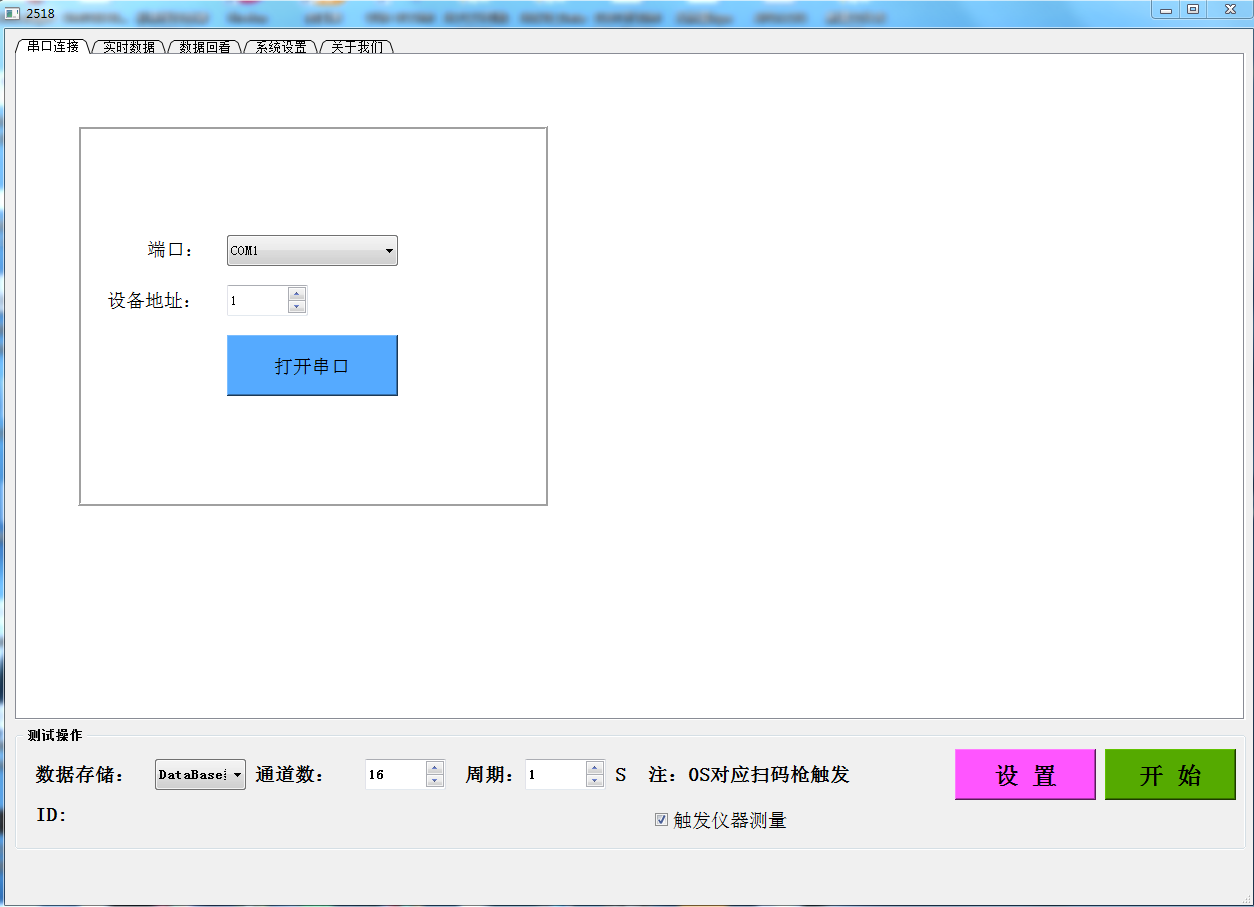Increase 通道数 using the up arrow
The height and width of the screenshot is (907, 1254).
[x=434, y=768]
